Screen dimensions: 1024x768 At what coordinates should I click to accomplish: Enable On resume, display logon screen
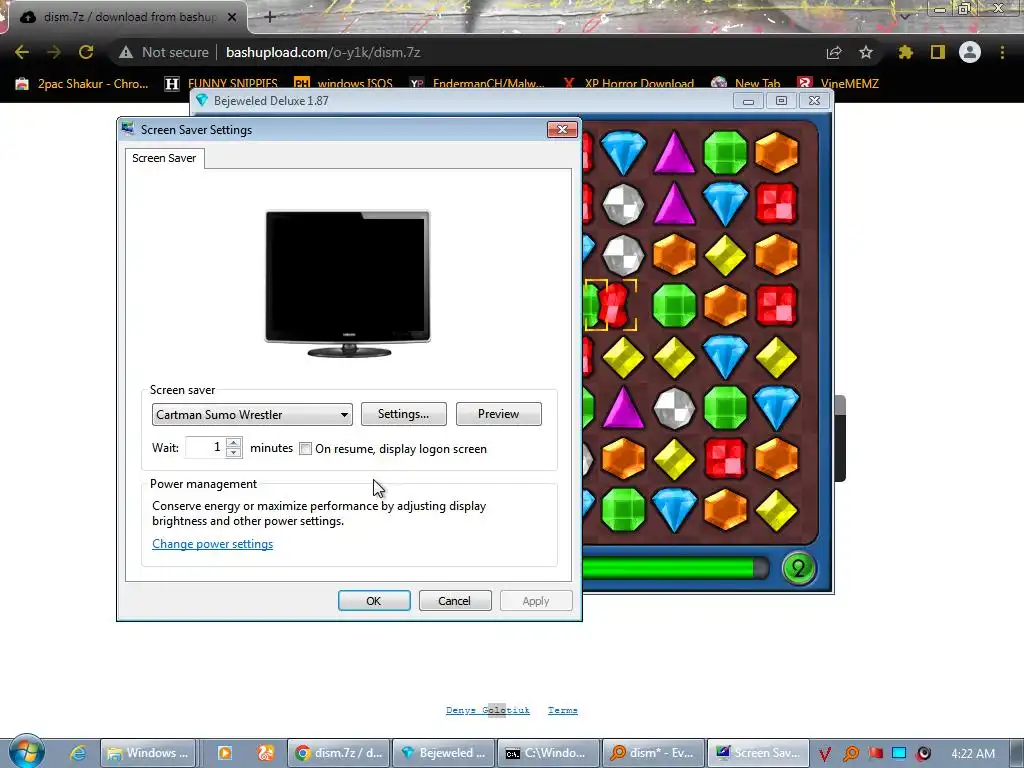click(306, 449)
